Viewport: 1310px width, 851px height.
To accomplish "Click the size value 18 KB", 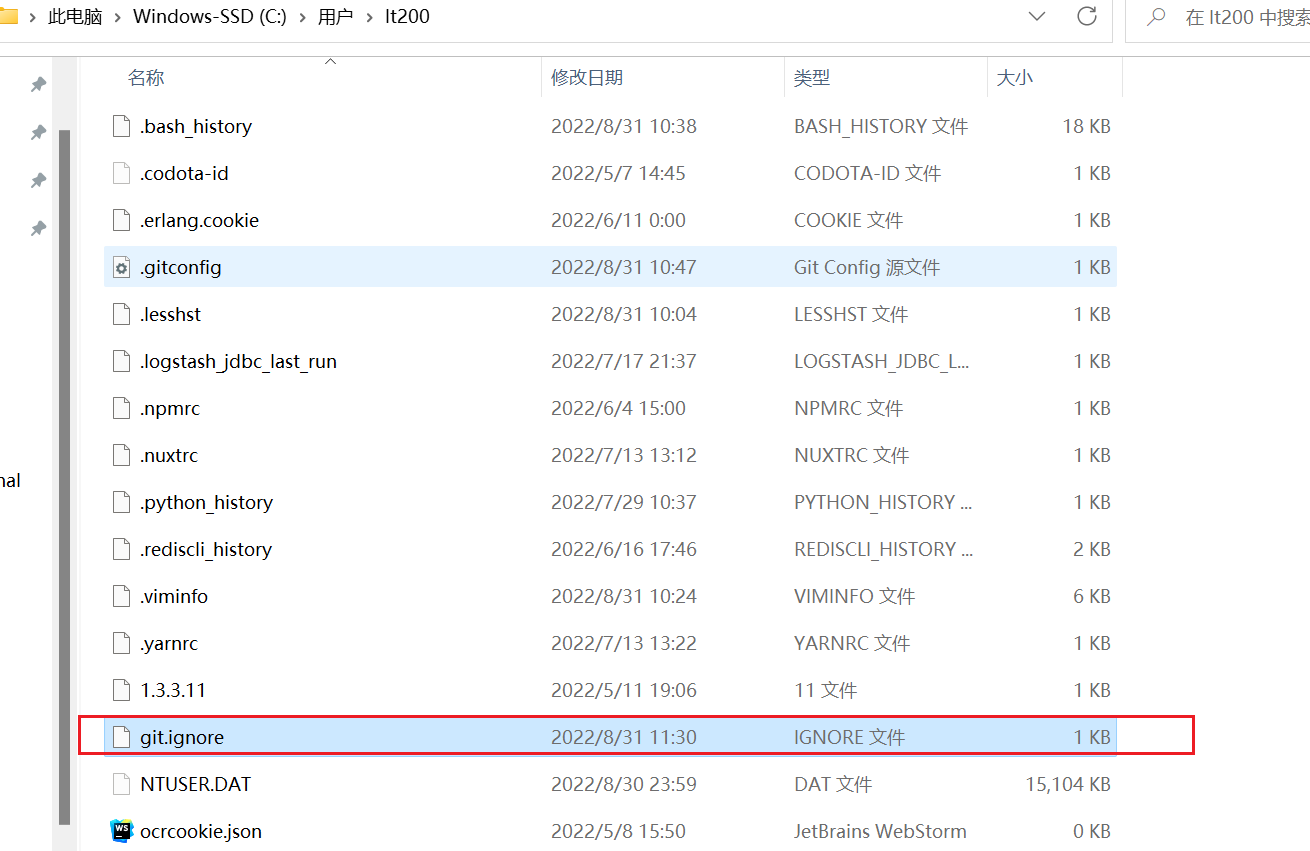I will pyautogui.click(x=1086, y=127).
